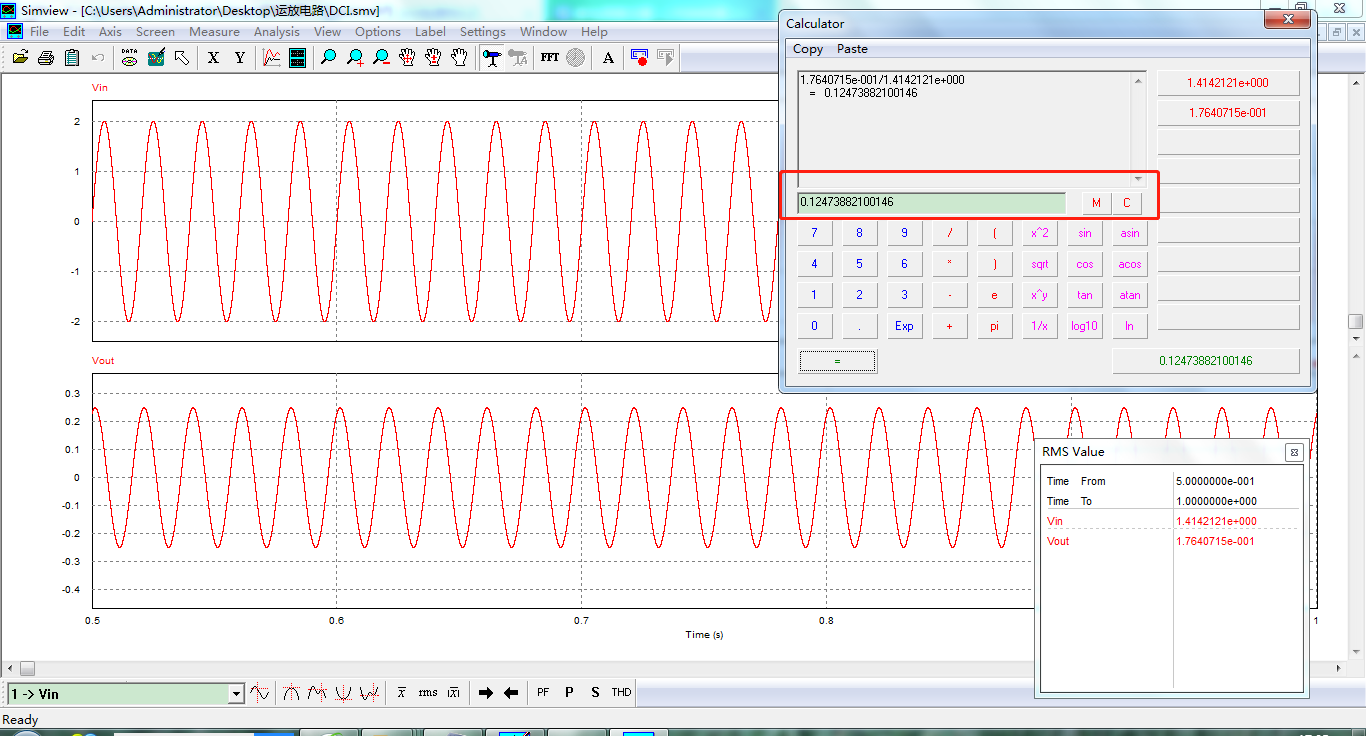Screen dimensions: 1366x736
Task: Jump to next max icon
Action: [317, 692]
